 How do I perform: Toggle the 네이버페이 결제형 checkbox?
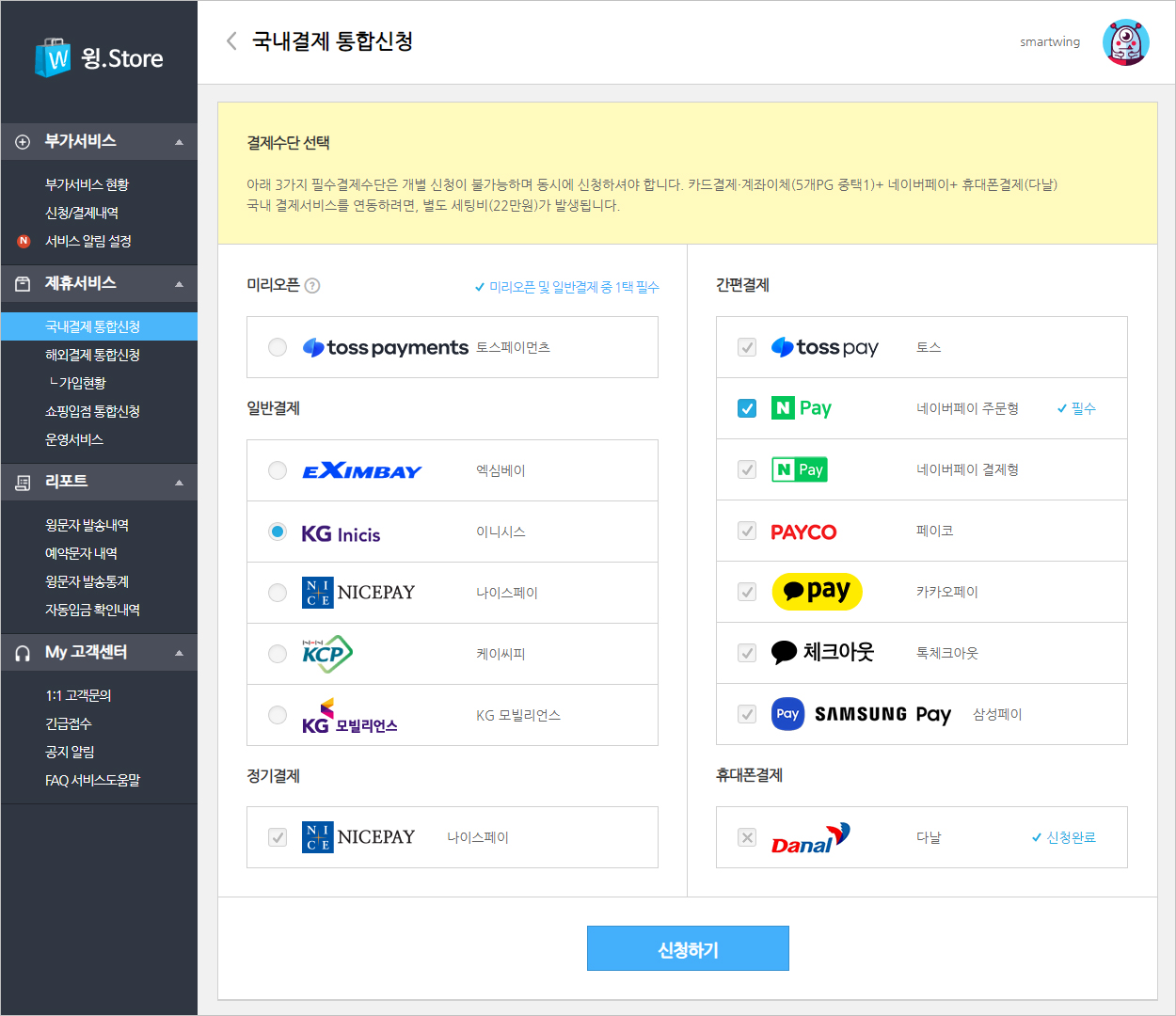[x=747, y=469]
